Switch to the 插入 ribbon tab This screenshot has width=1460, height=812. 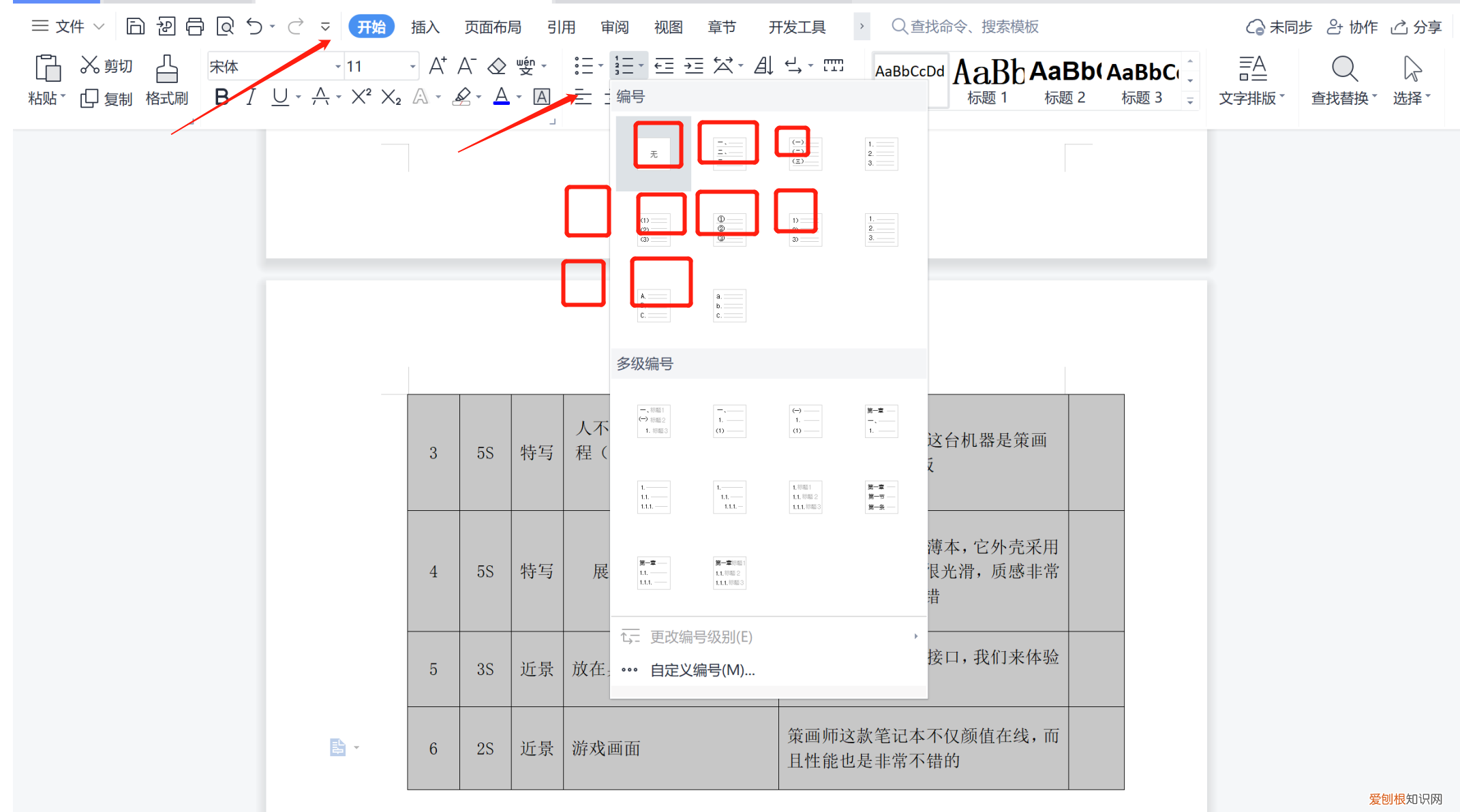[424, 27]
